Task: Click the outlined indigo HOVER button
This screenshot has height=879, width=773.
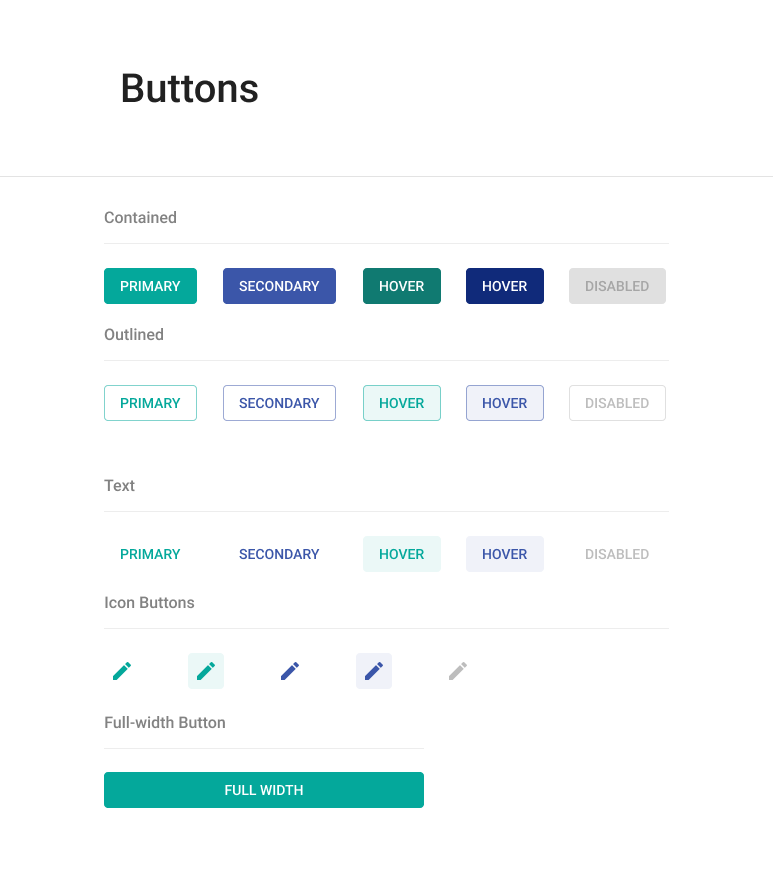Action: (504, 403)
